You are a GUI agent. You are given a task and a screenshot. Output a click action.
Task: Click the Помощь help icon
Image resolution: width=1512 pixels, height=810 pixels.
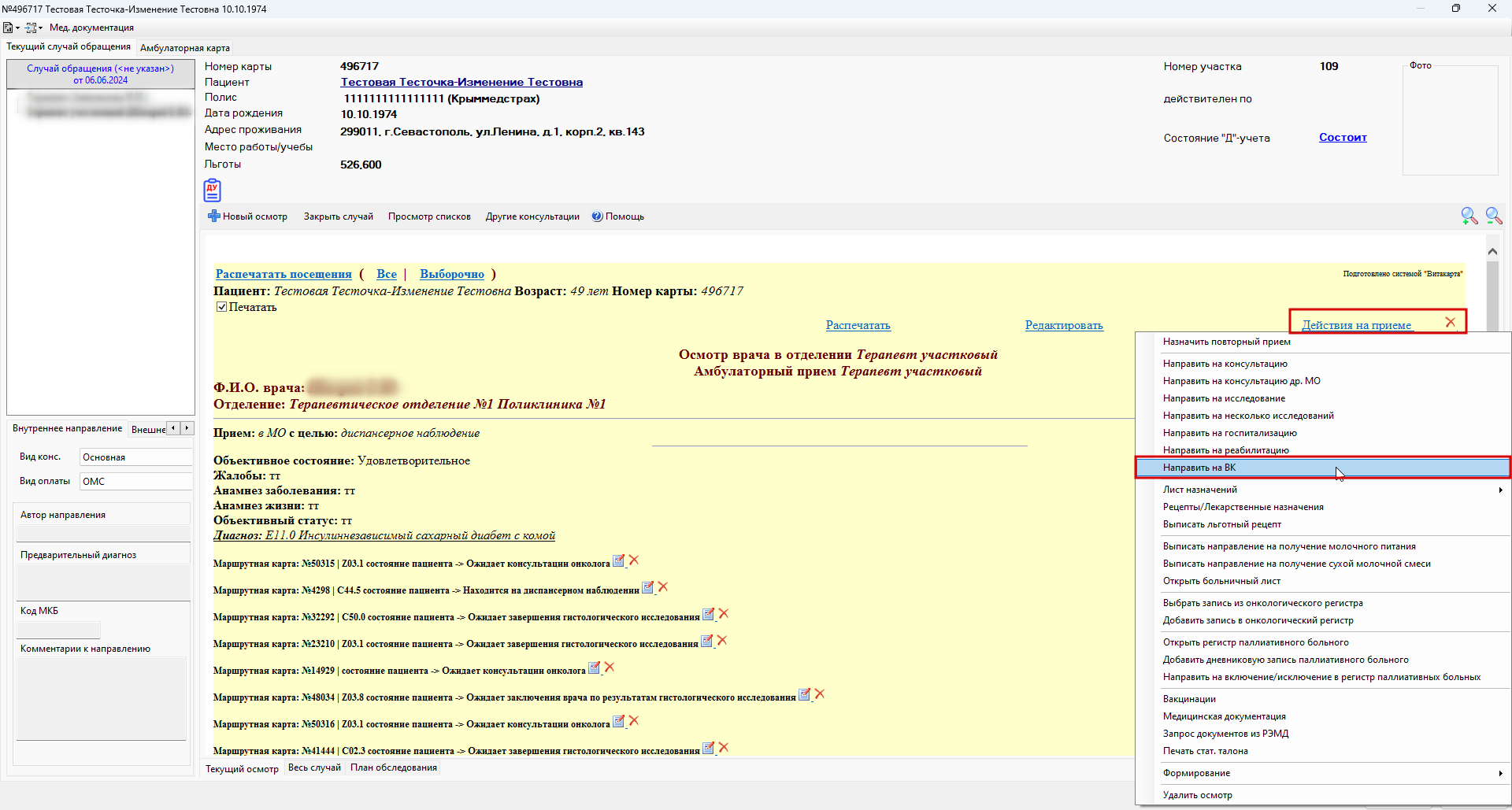click(x=597, y=216)
